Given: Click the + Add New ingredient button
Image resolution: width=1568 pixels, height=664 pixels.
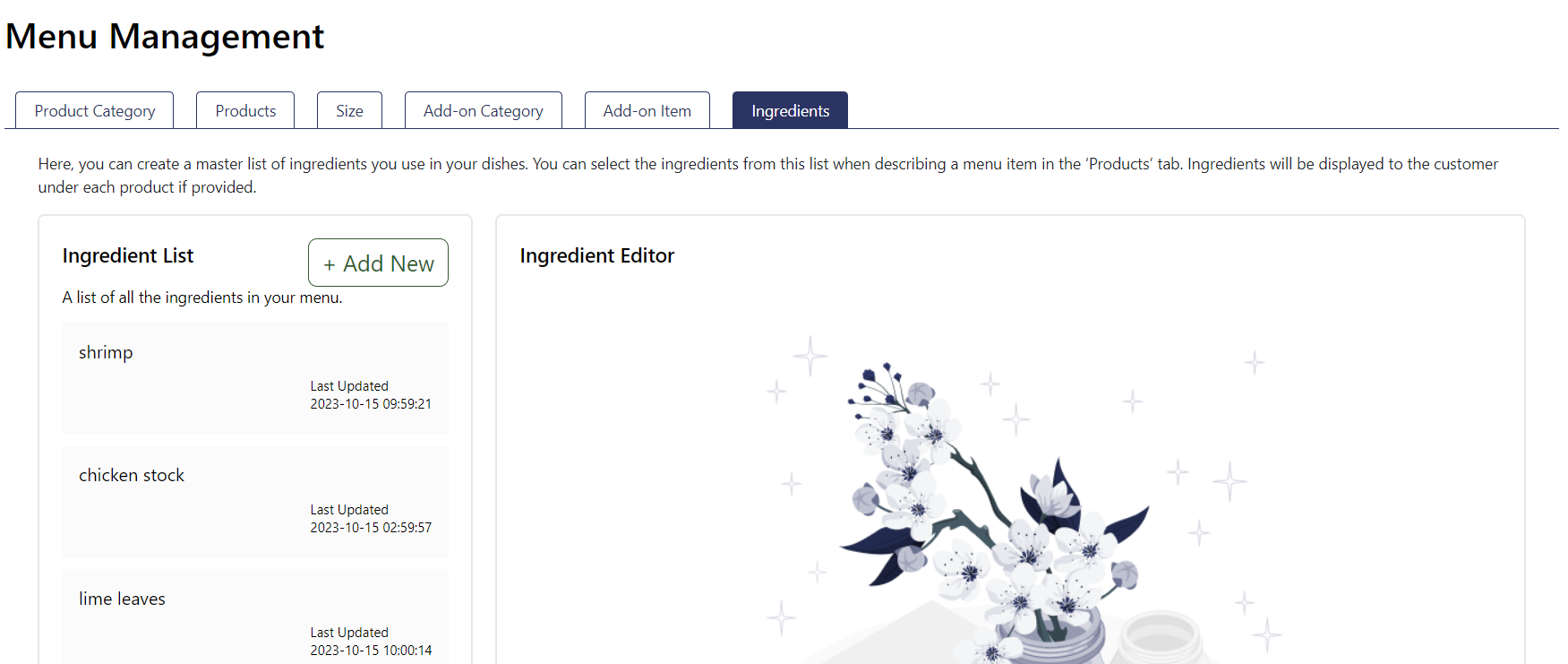Looking at the screenshot, I should coord(378,263).
